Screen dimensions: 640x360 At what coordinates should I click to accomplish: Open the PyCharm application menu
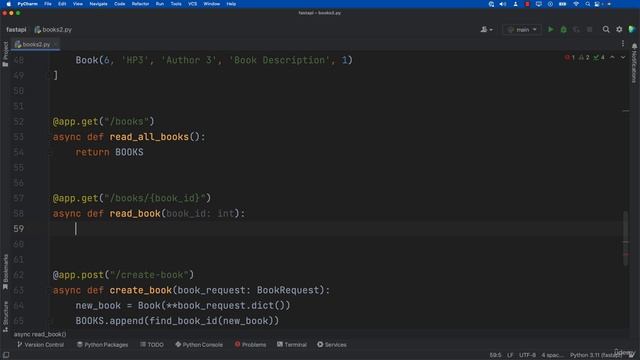point(27,4)
